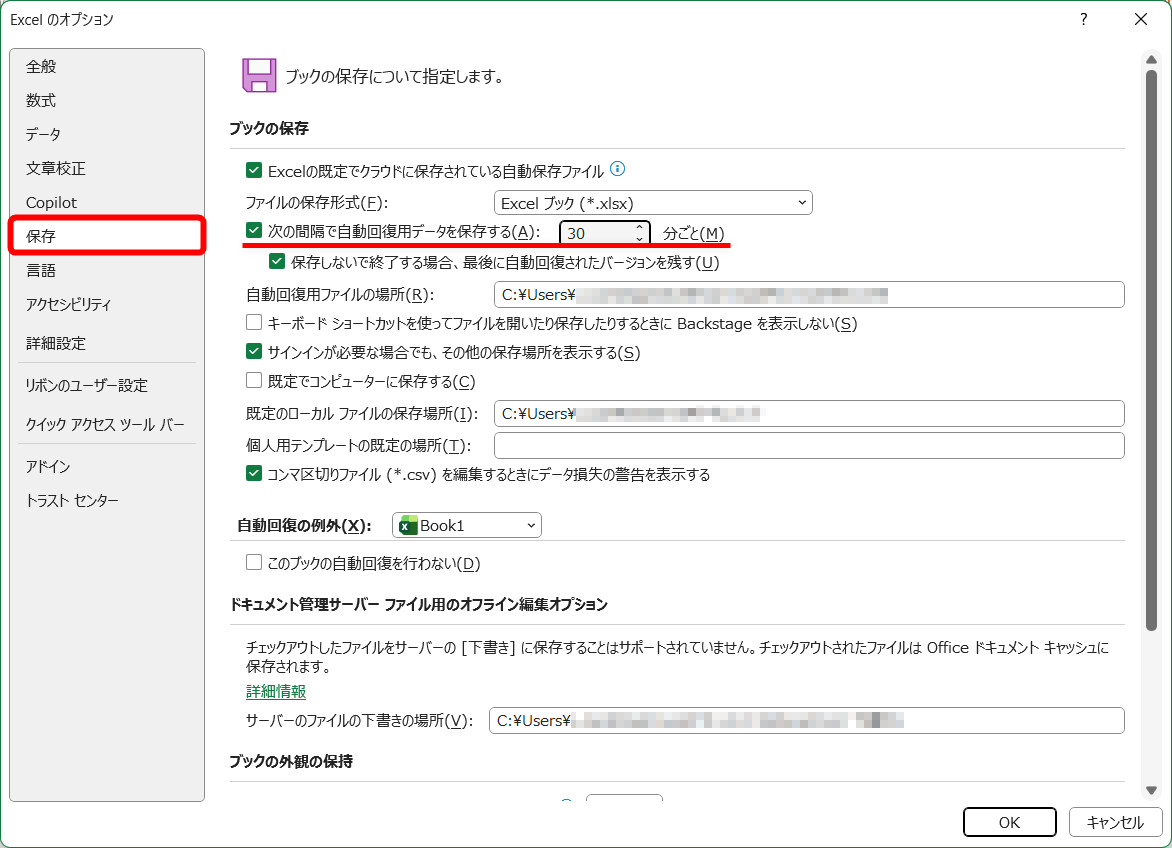Toggle off サインインが必要な場合でも保存場所を表示する

[253, 352]
